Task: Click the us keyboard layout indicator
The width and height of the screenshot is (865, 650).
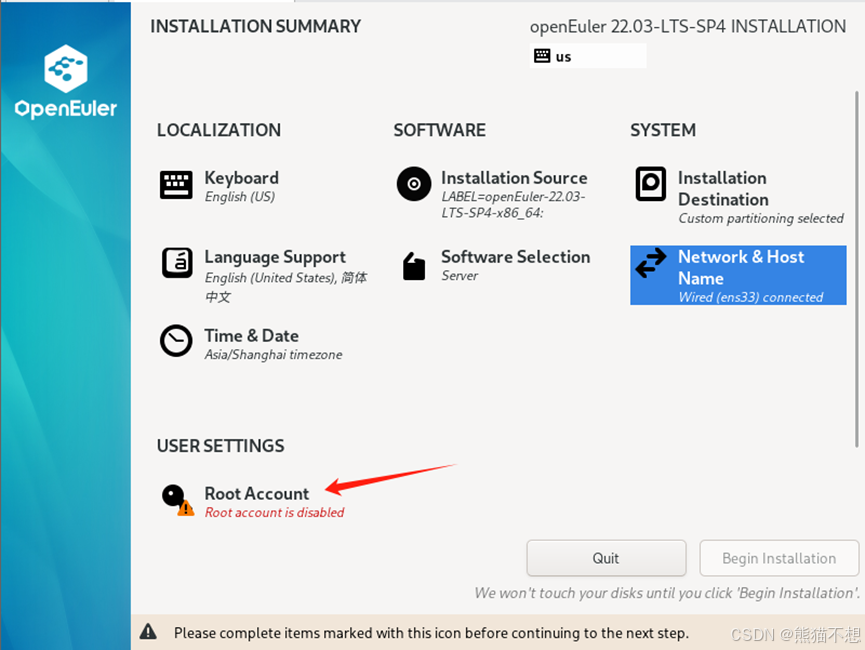Action: [588, 56]
